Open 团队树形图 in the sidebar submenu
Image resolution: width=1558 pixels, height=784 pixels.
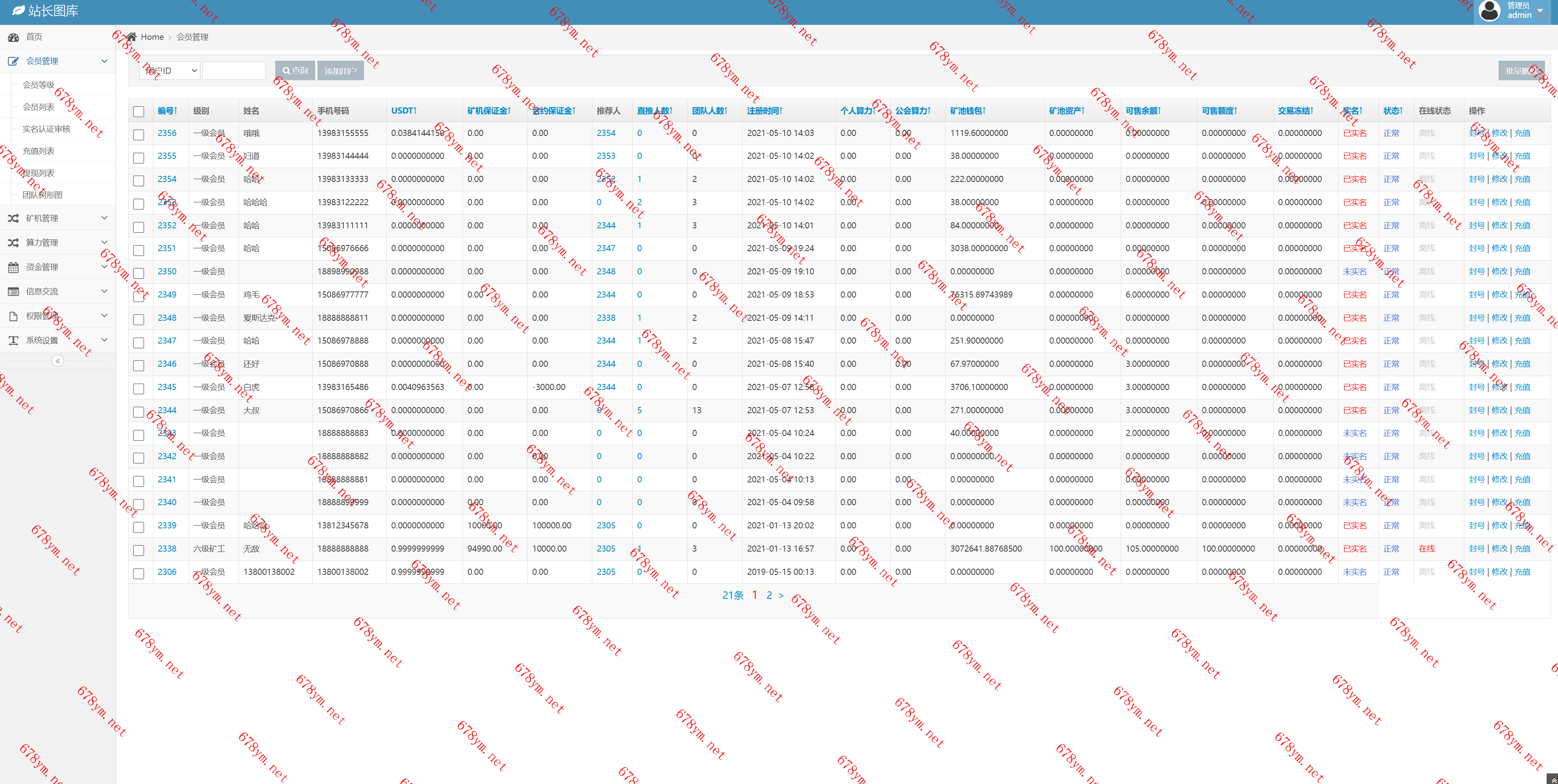pyautogui.click(x=42, y=195)
